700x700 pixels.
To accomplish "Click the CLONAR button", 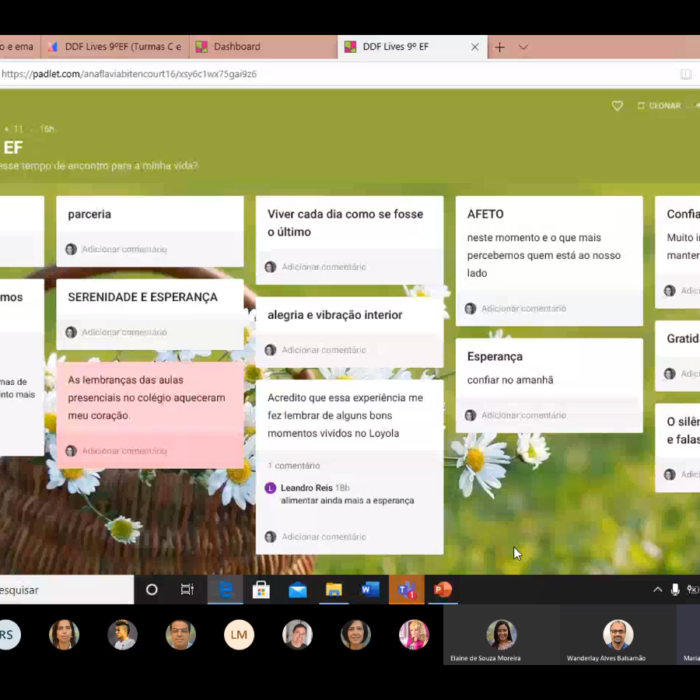I will tap(659, 106).
